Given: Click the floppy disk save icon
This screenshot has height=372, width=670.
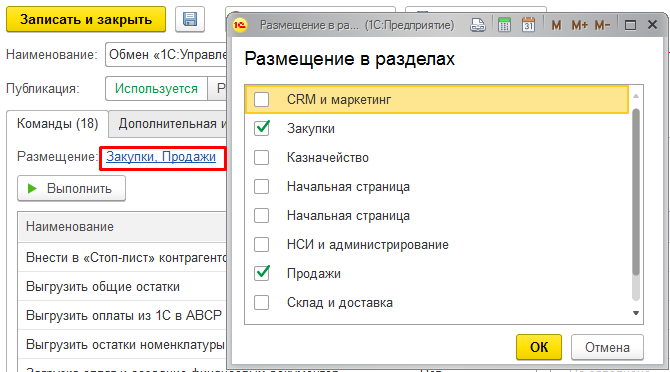Looking at the screenshot, I should [190, 19].
